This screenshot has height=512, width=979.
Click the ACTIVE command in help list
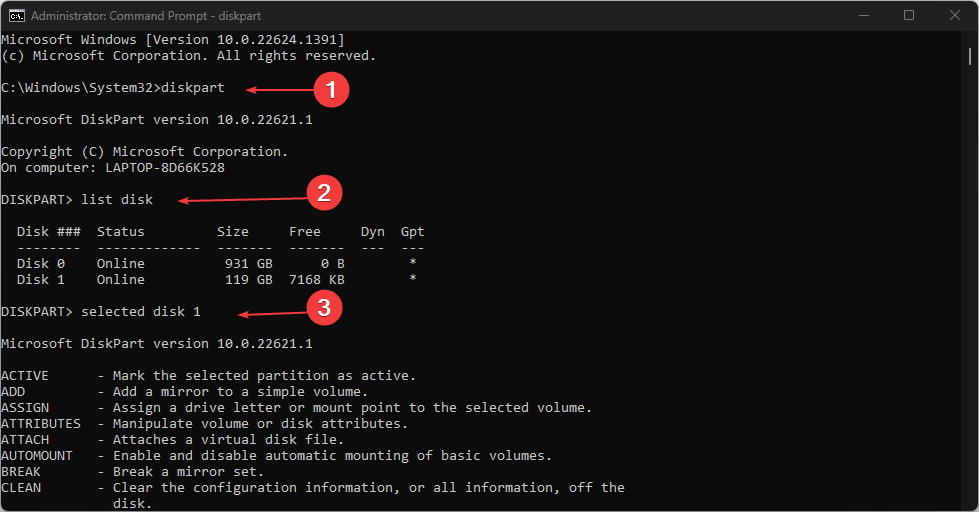25,376
